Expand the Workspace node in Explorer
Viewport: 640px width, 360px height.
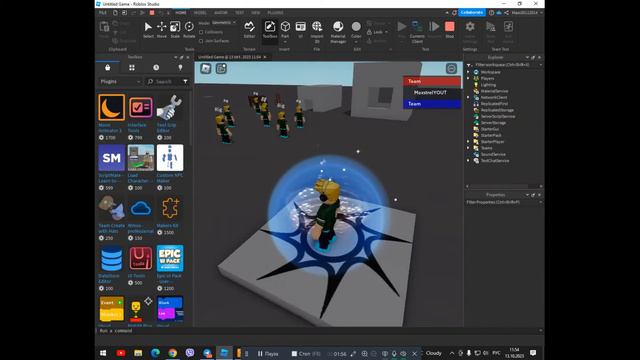pyautogui.click(x=469, y=72)
